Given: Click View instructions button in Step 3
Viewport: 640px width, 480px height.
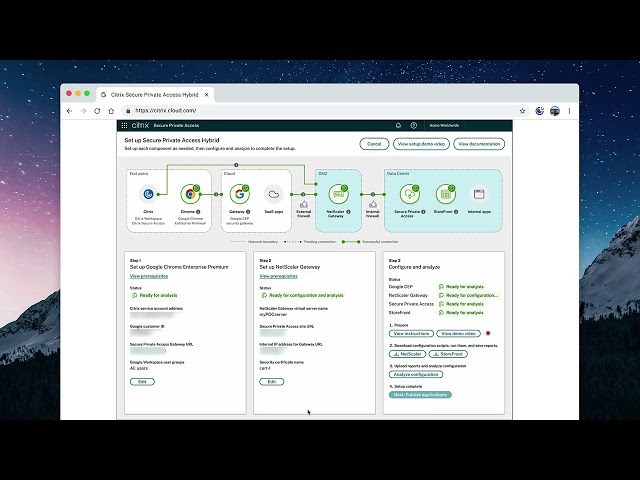Looking at the screenshot, I should click(x=411, y=333).
